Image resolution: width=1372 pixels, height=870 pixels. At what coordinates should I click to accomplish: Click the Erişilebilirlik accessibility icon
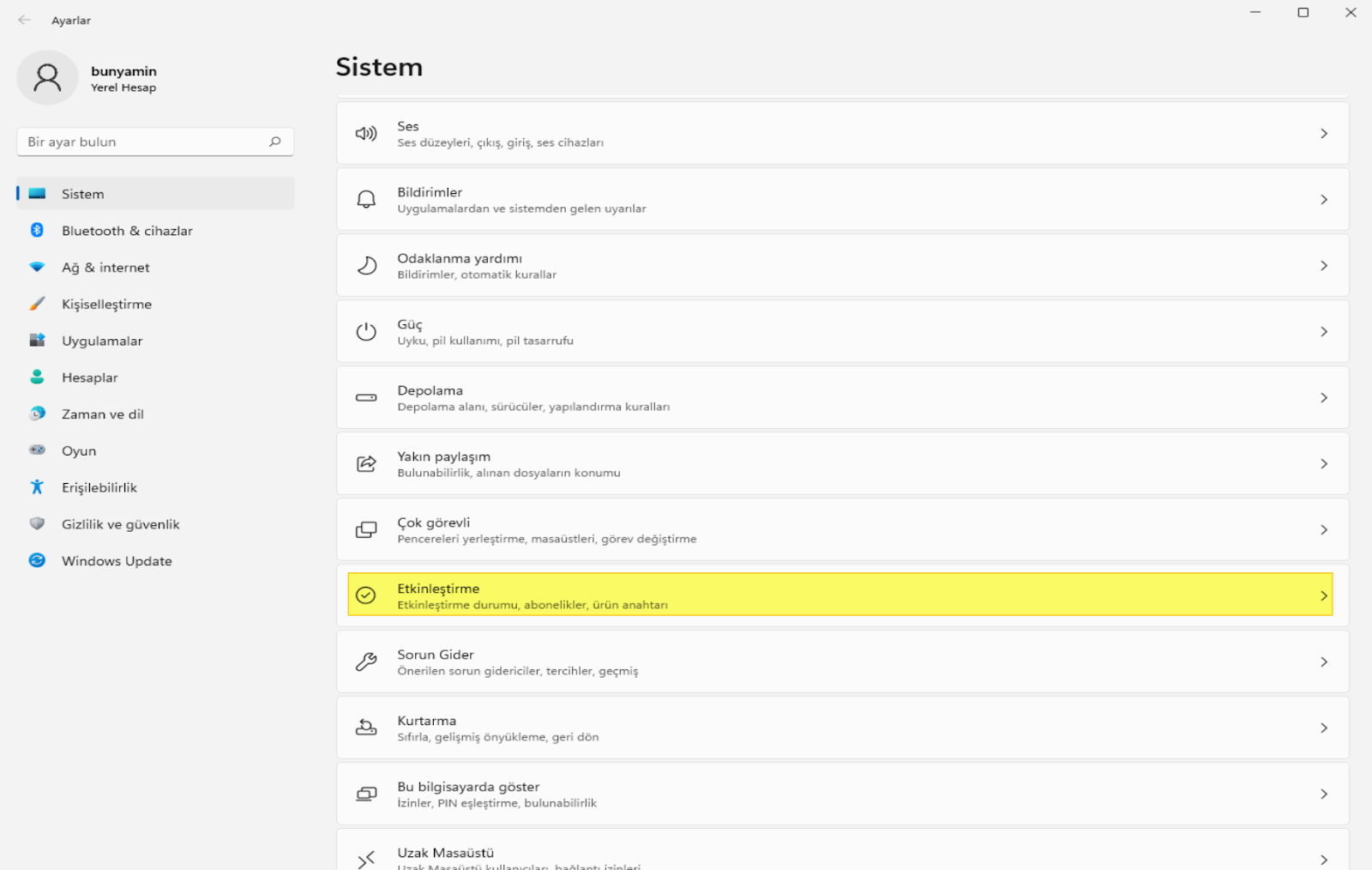[37, 487]
